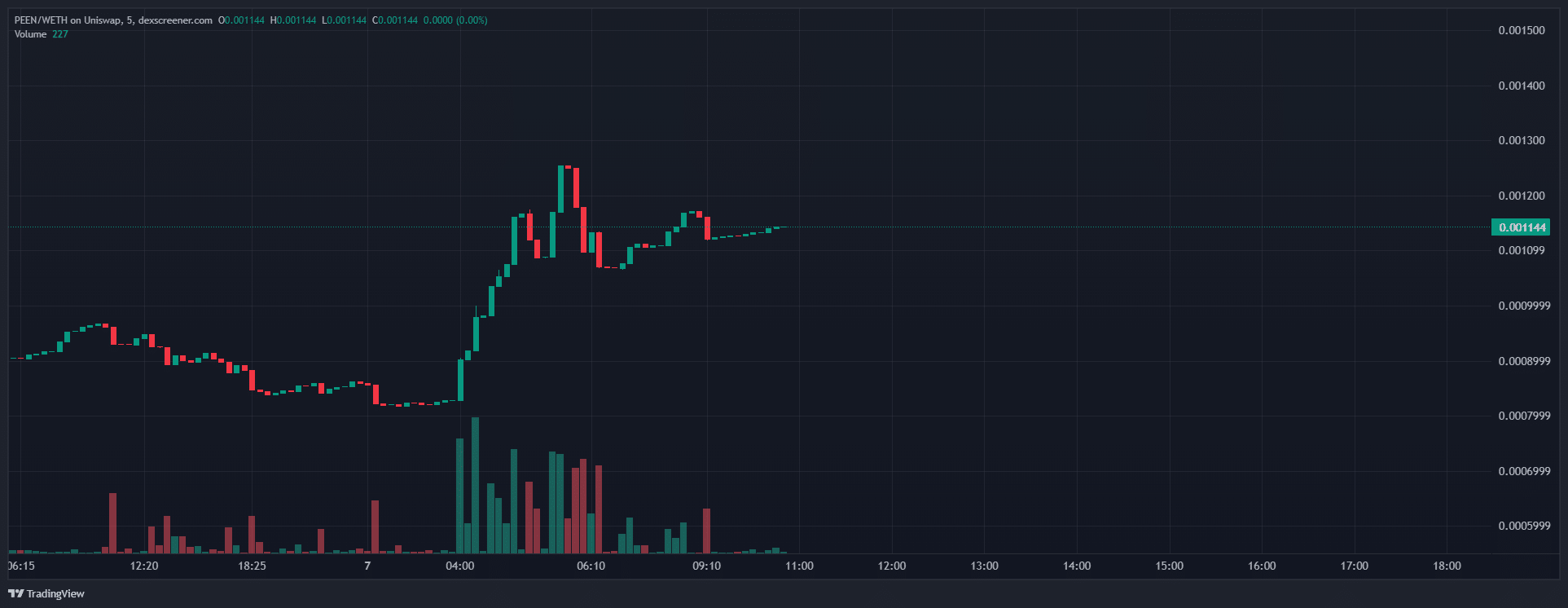Click the 16:00 time axis label
1568x608 pixels.
point(1262,566)
